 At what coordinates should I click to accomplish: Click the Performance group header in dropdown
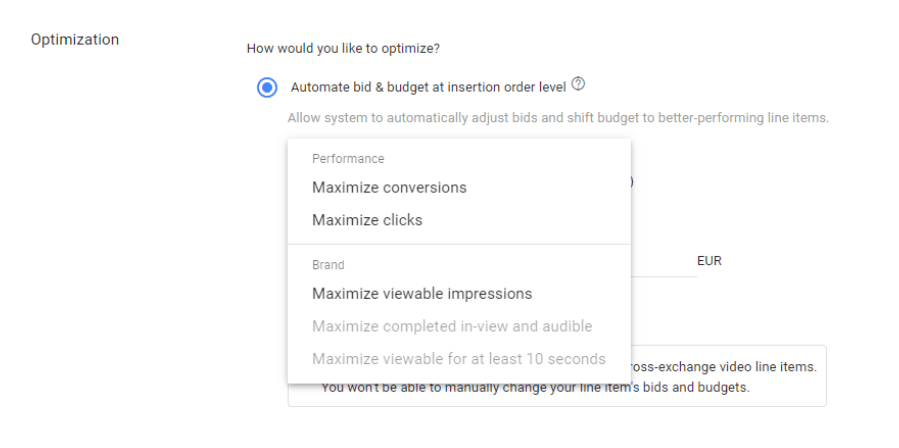coord(348,158)
